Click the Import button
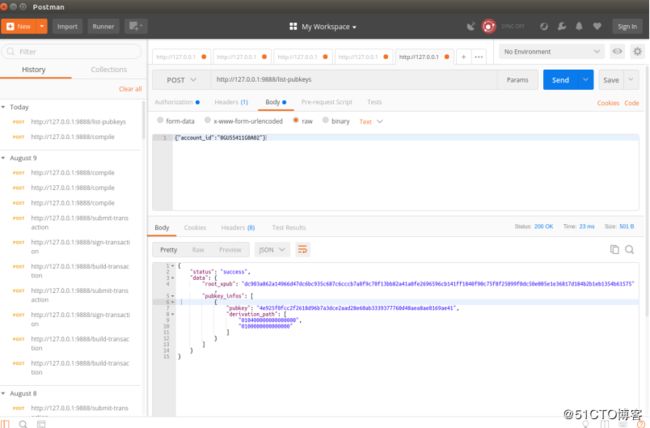The height and width of the screenshot is (428, 650). click(x=67, y=26)
